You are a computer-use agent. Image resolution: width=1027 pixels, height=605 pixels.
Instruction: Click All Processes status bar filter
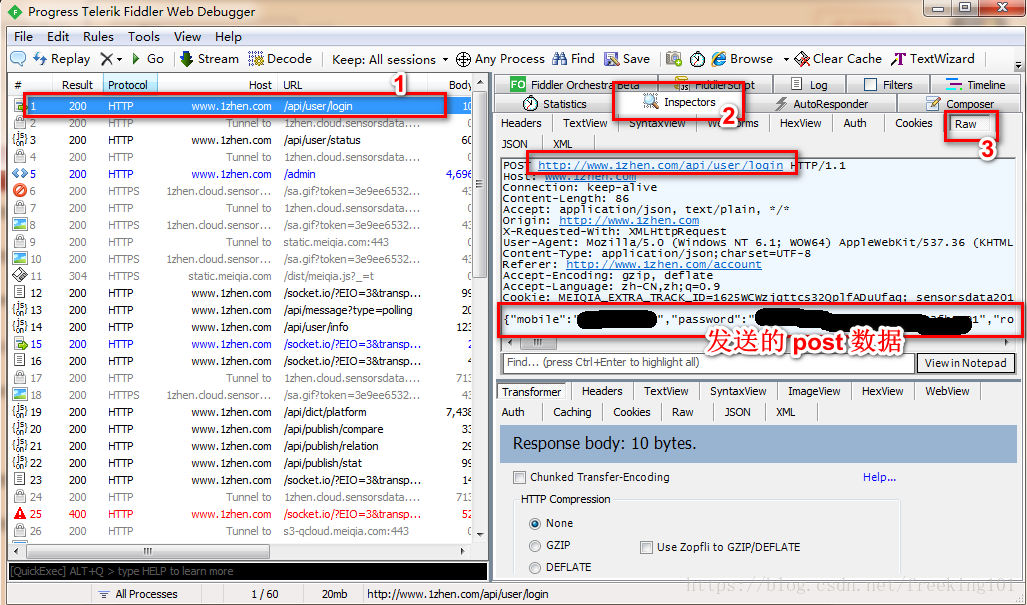(x=138, y=595)
